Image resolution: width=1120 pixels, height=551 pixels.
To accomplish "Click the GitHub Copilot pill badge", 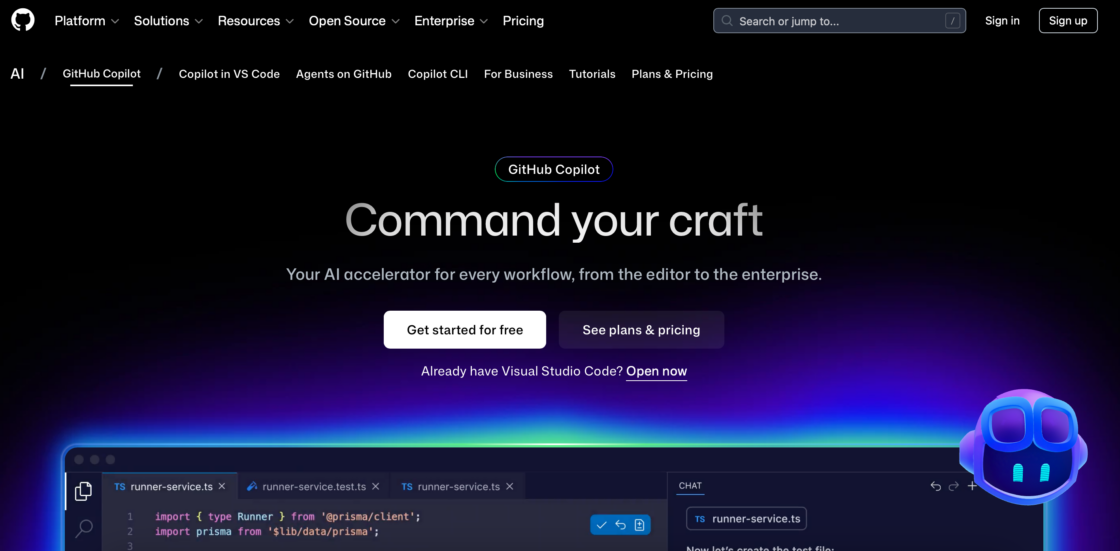I will click(554, 169).
